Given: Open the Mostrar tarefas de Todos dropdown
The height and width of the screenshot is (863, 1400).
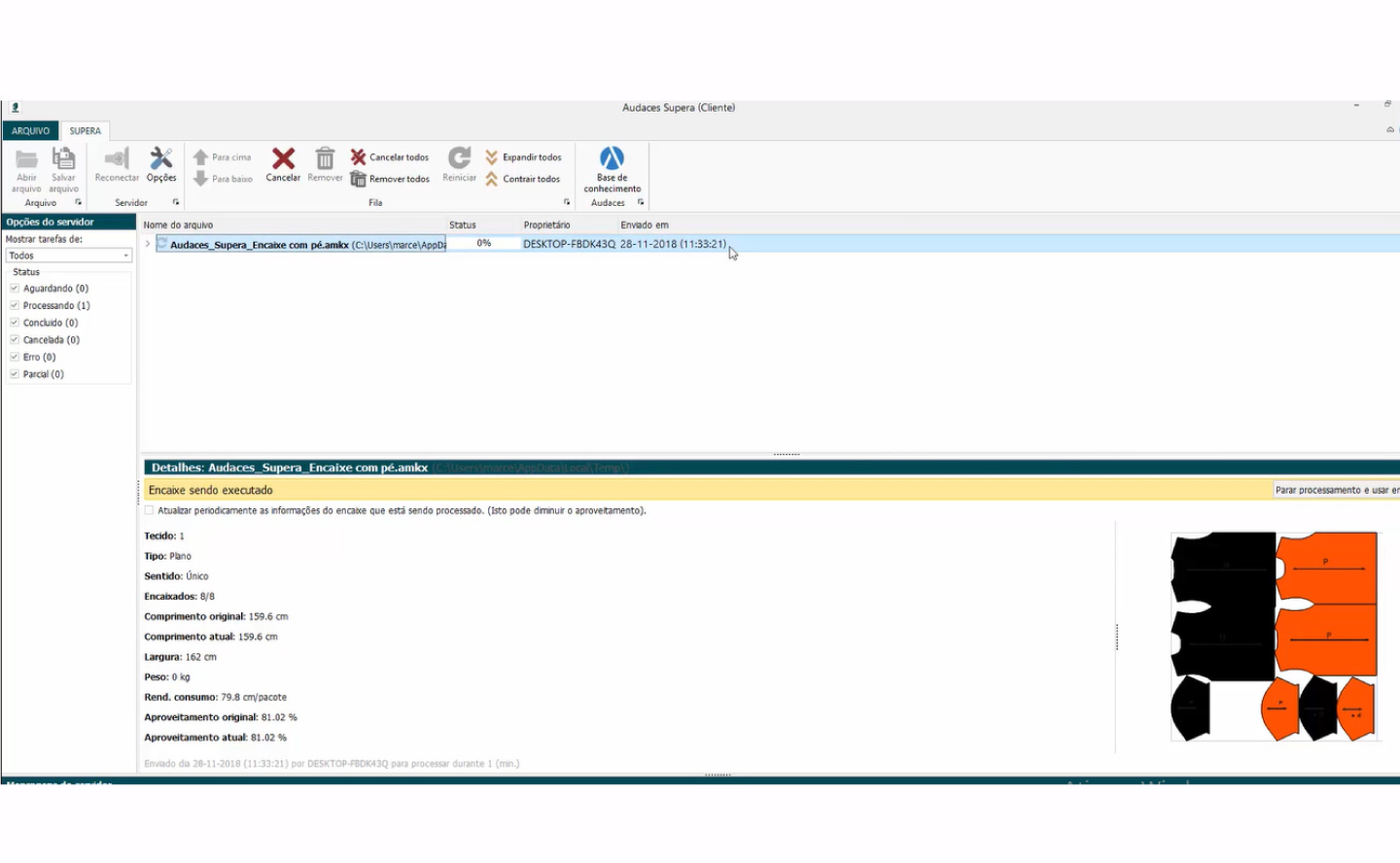Looking at the screenshot, I should click(x=69, y=256).
